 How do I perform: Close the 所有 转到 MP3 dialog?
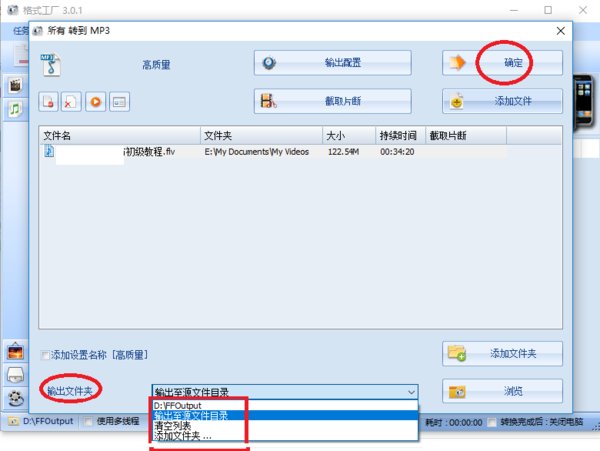[x=561, y=31]
